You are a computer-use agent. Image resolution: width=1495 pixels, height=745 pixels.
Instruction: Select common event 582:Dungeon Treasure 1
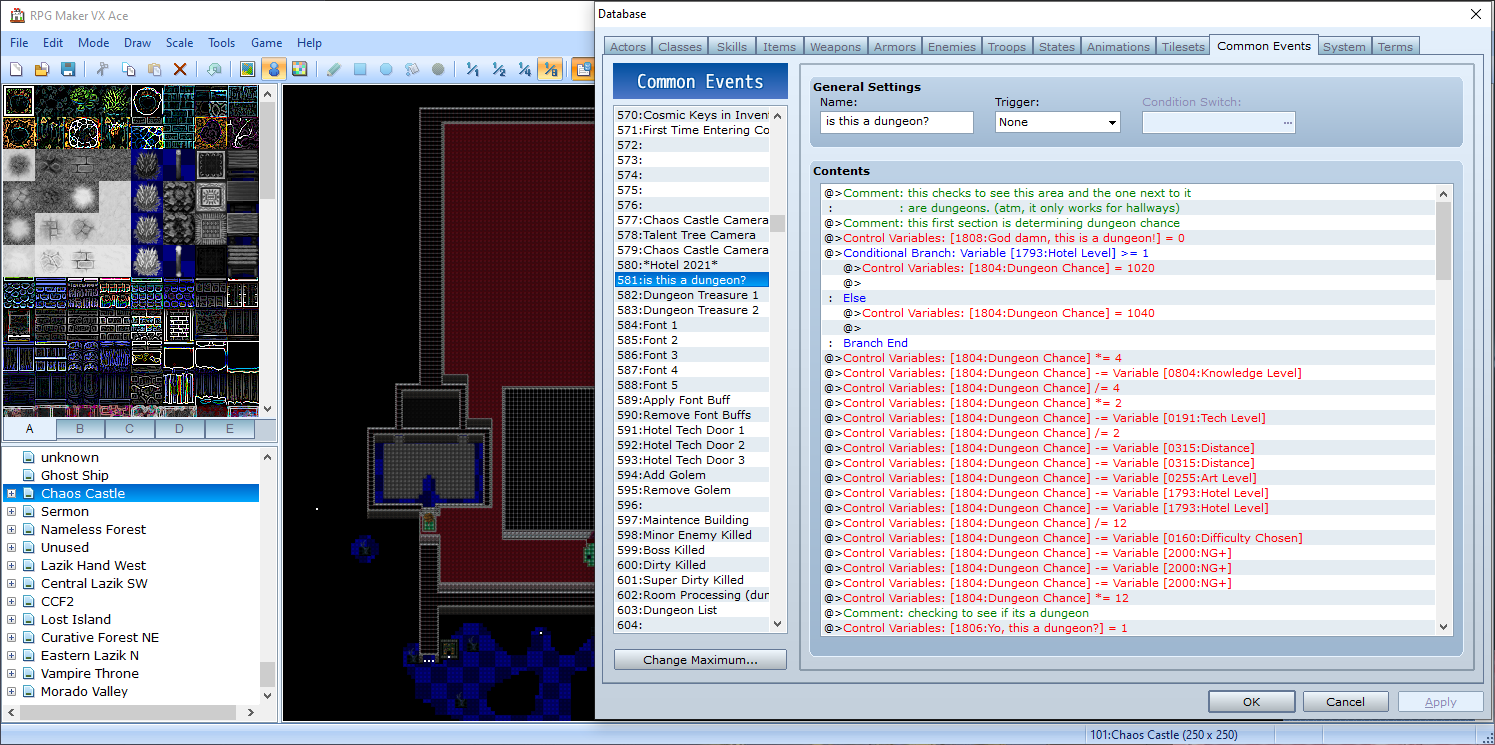pyautogui.click(x=692, y=295)
